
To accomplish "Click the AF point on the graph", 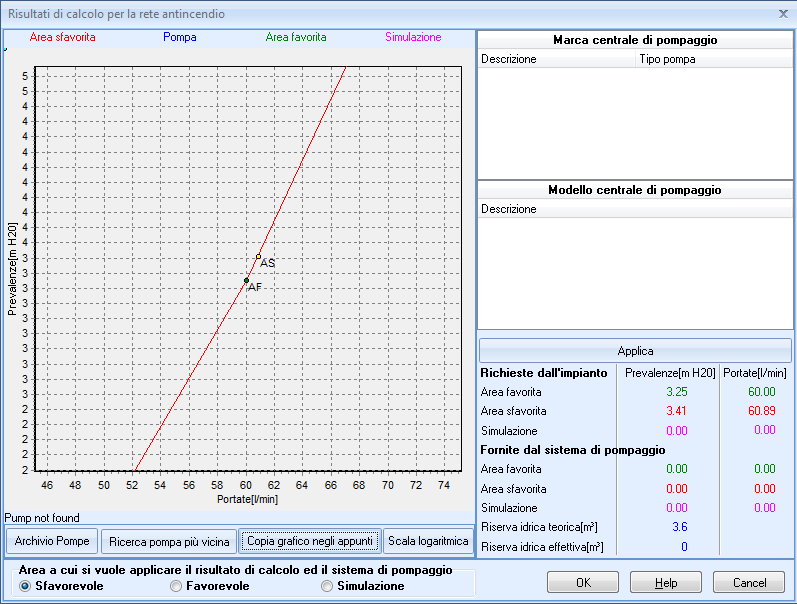I will [246, 281].
